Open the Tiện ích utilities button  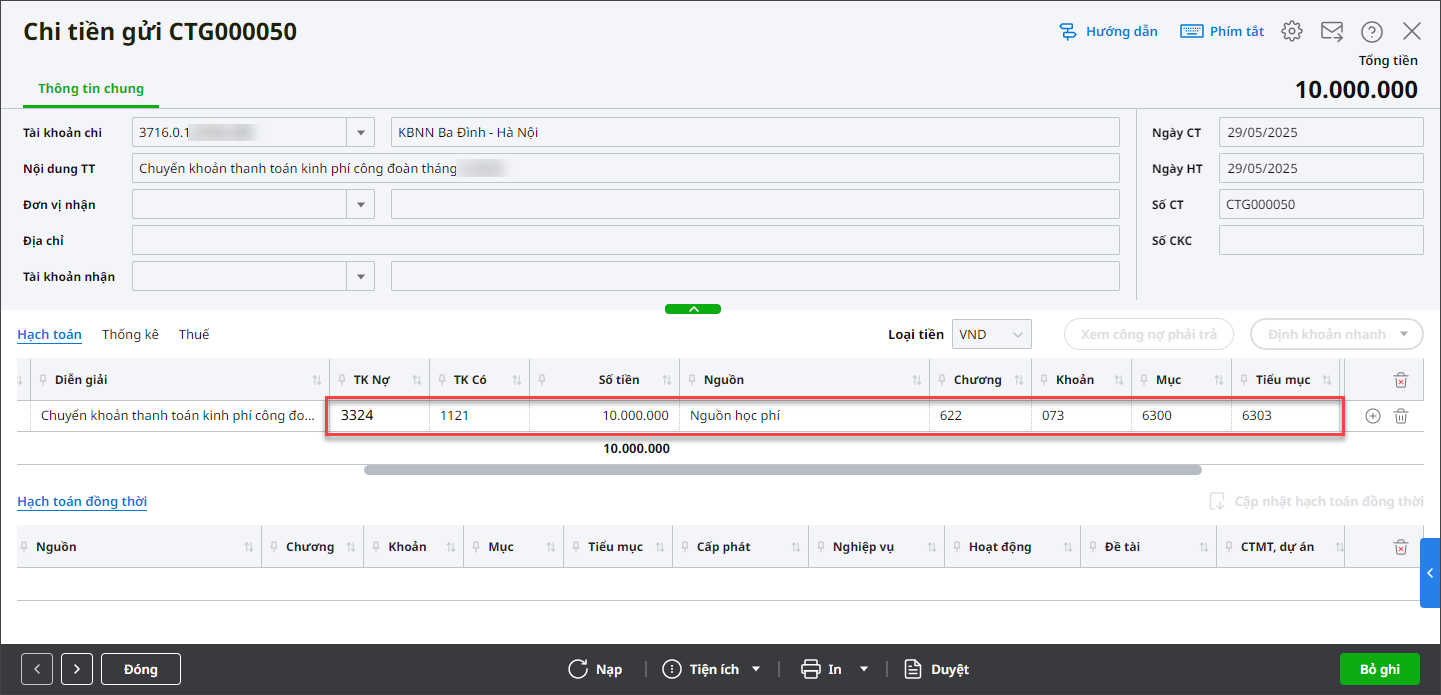click(701, 669)
